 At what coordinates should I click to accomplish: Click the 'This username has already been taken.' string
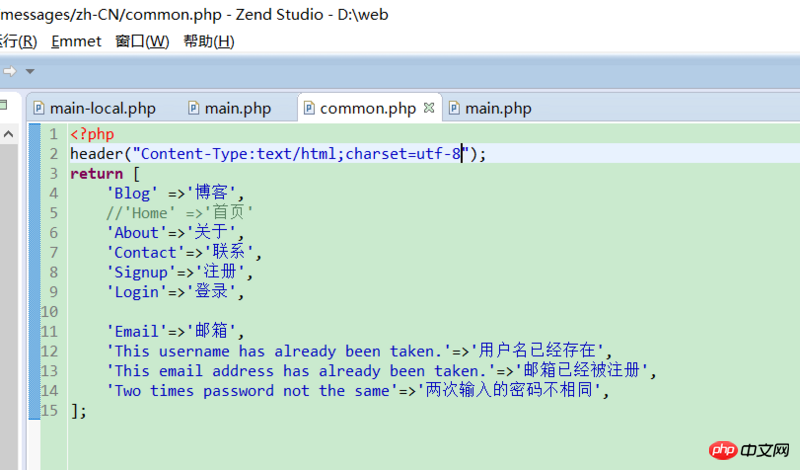[278, 351]
